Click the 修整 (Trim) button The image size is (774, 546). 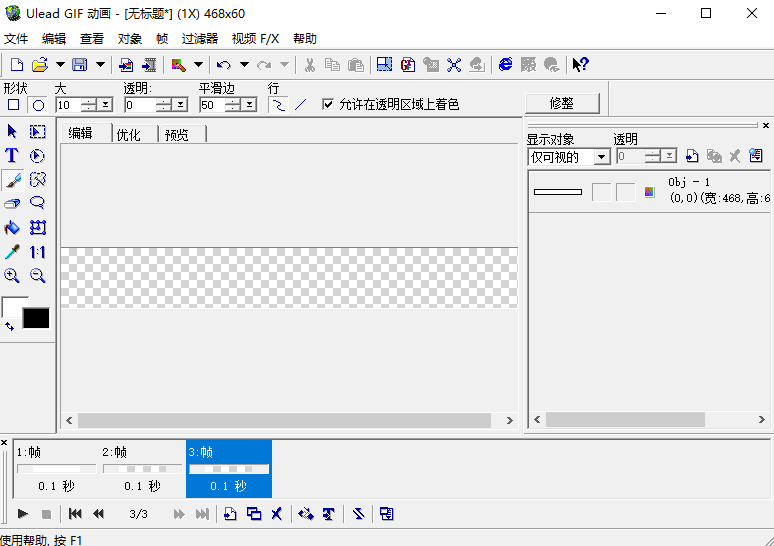tap(561, 103)
